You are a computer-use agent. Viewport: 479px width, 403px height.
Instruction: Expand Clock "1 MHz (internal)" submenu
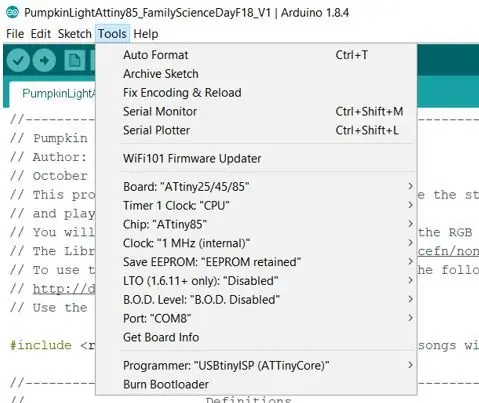point(256,243)
